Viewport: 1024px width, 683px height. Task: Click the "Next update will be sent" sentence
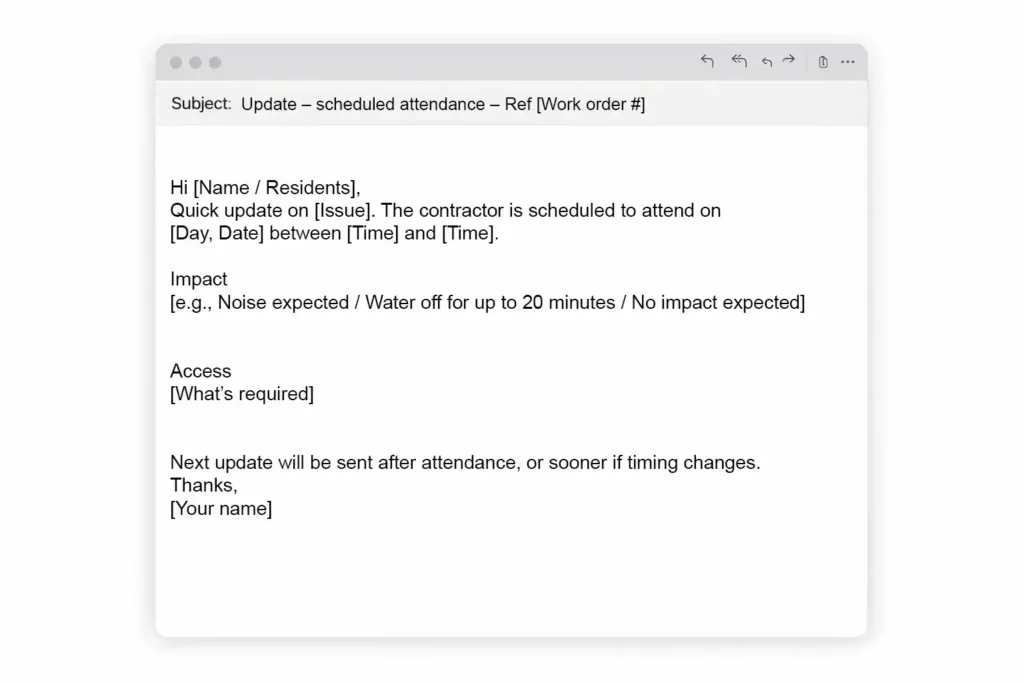[x=465, y=463]
